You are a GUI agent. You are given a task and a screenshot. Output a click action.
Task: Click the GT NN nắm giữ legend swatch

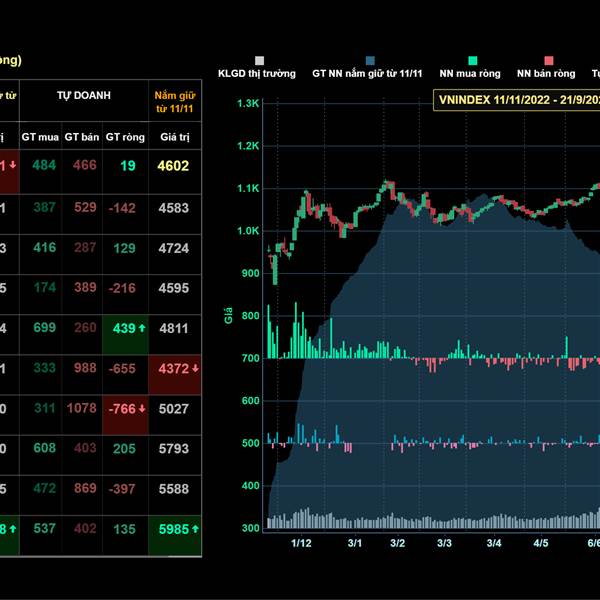[370, 60]
